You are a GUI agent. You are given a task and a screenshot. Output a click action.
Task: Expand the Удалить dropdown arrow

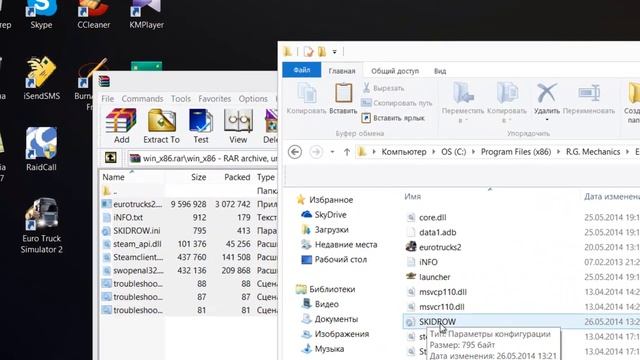pos(547,120)
